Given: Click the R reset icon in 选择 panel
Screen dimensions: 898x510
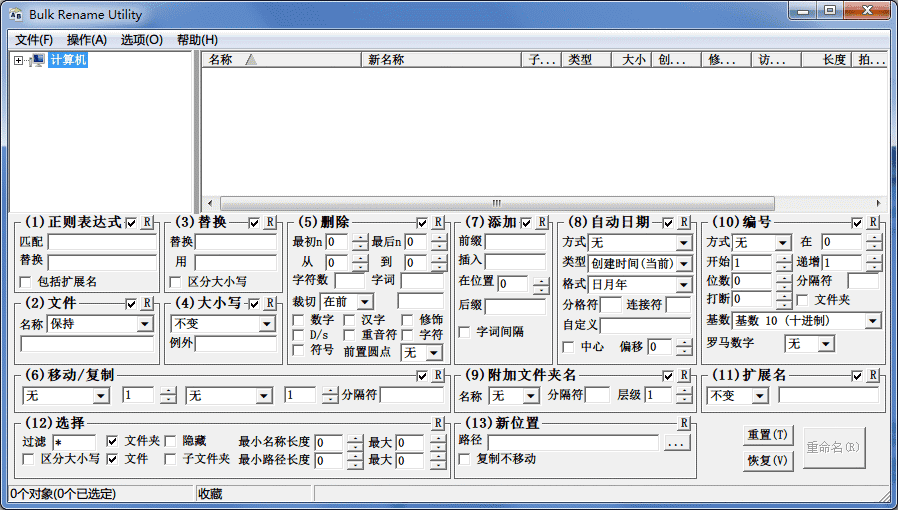Looking at the screenshot, I should (438, 423).
